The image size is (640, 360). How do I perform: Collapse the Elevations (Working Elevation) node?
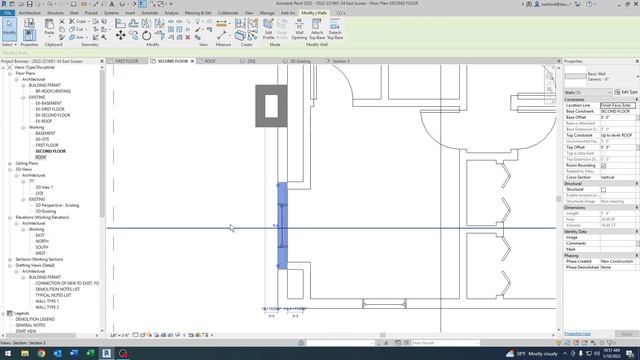(10, 218)
